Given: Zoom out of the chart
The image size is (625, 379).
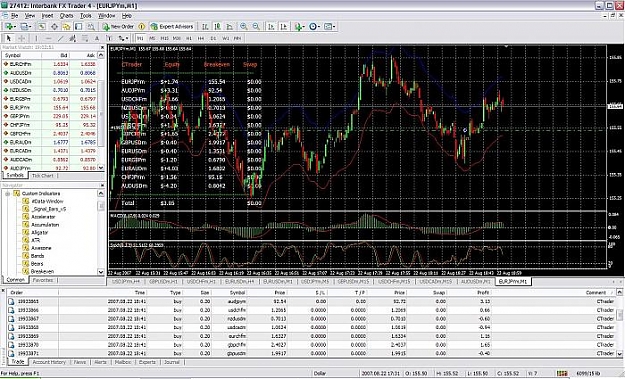Looking at the screenshot, I should pyautogui.click(x=256, y=27).
